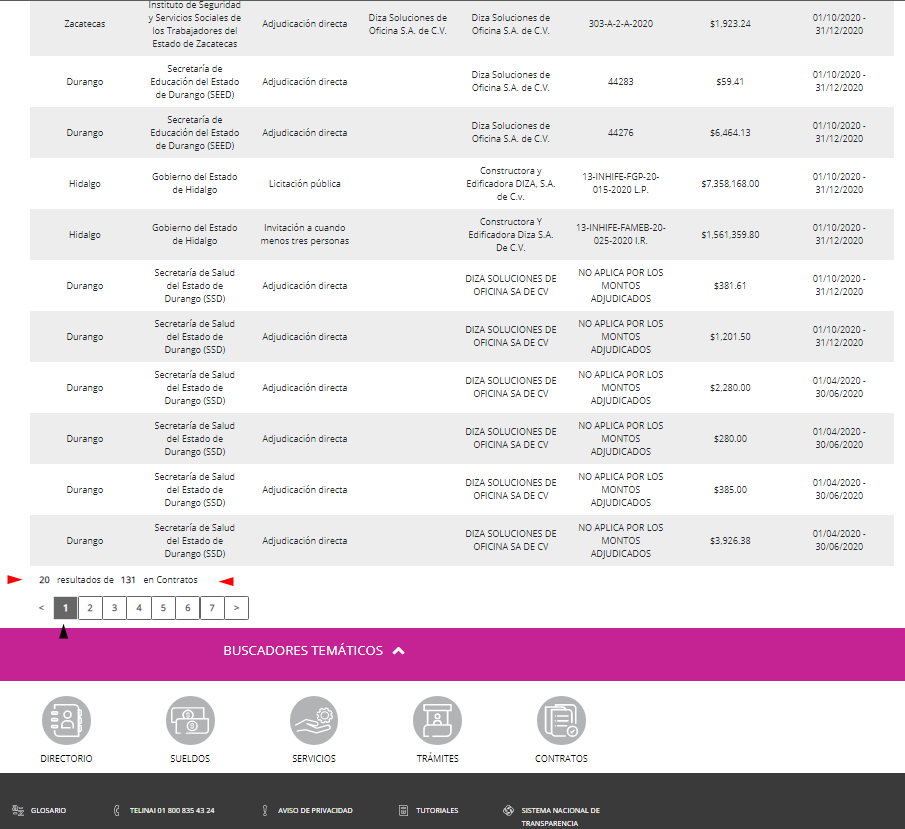Click the Aviso de Privacidad pin icon
905x829 pixels.
point(265,810)
